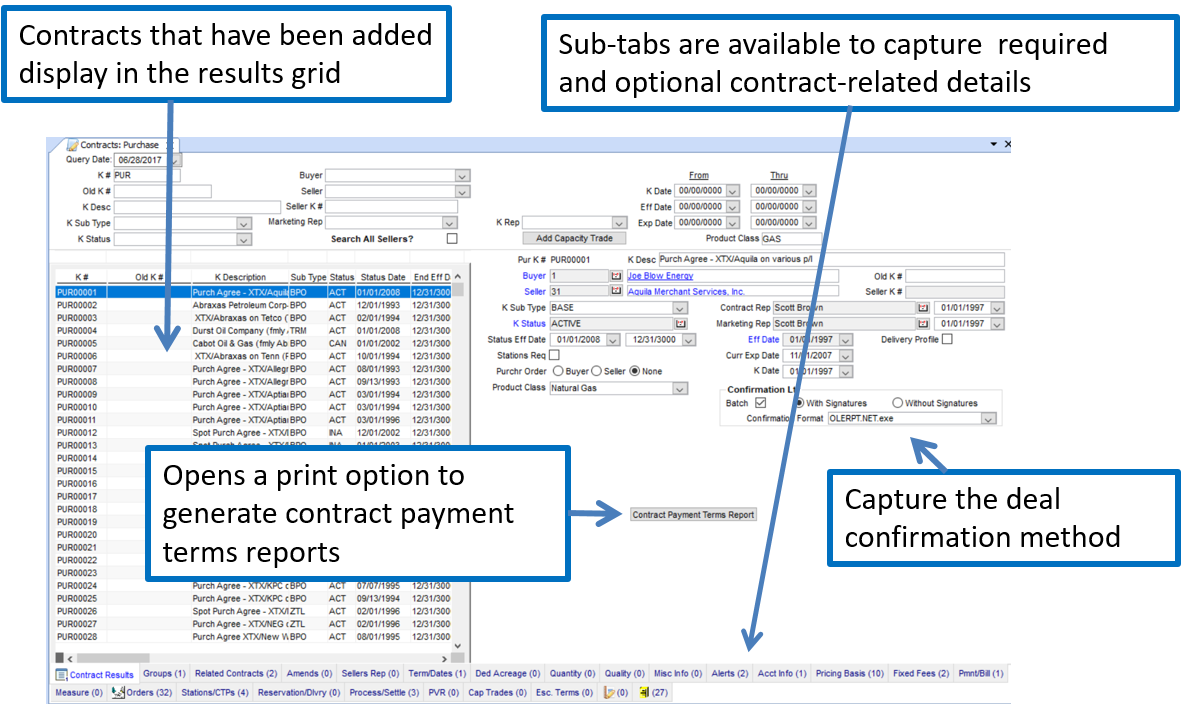Switch to the Pricing Basis (10) tab

tap(849, 674)
